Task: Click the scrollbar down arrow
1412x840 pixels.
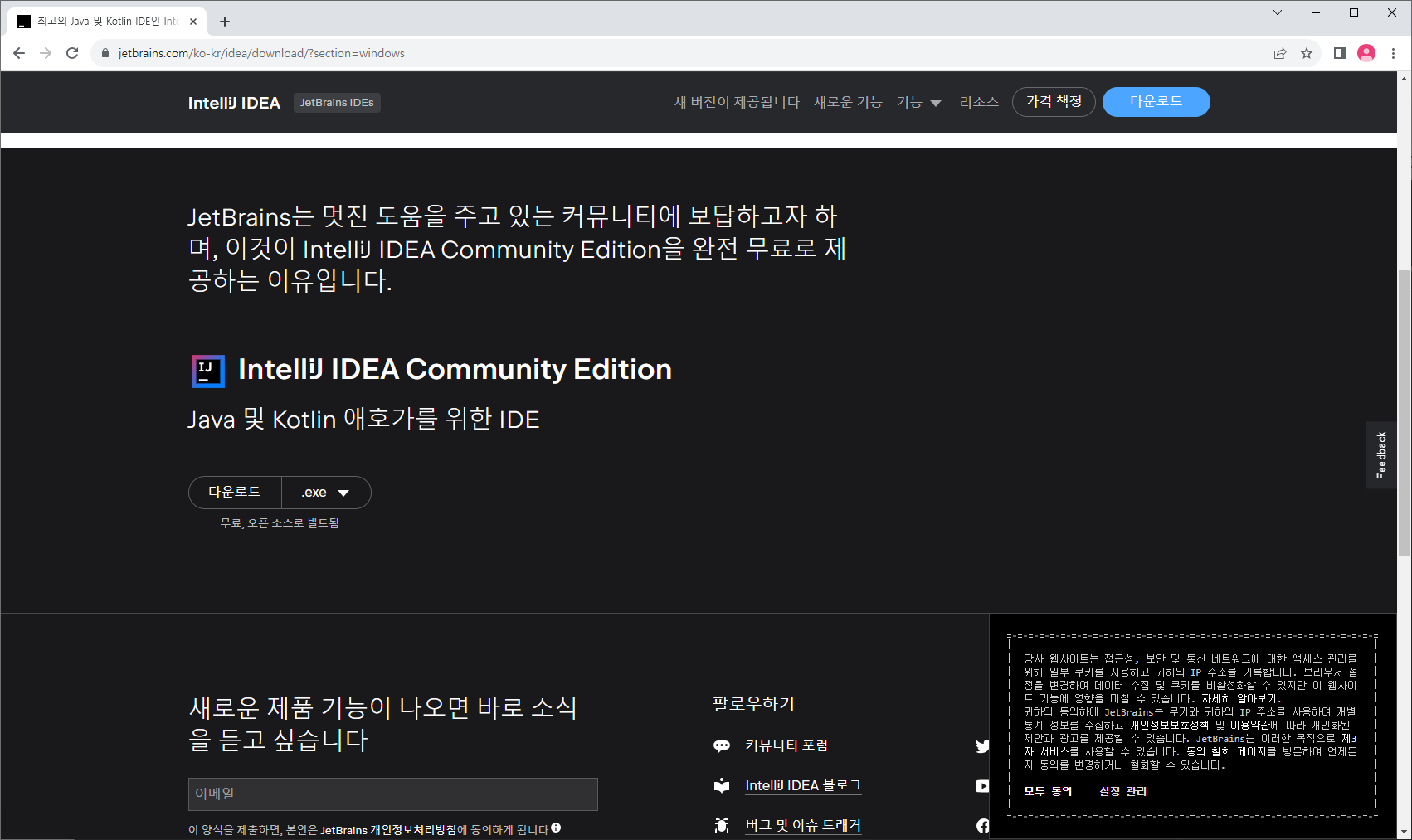Action: pos(1404,832)
